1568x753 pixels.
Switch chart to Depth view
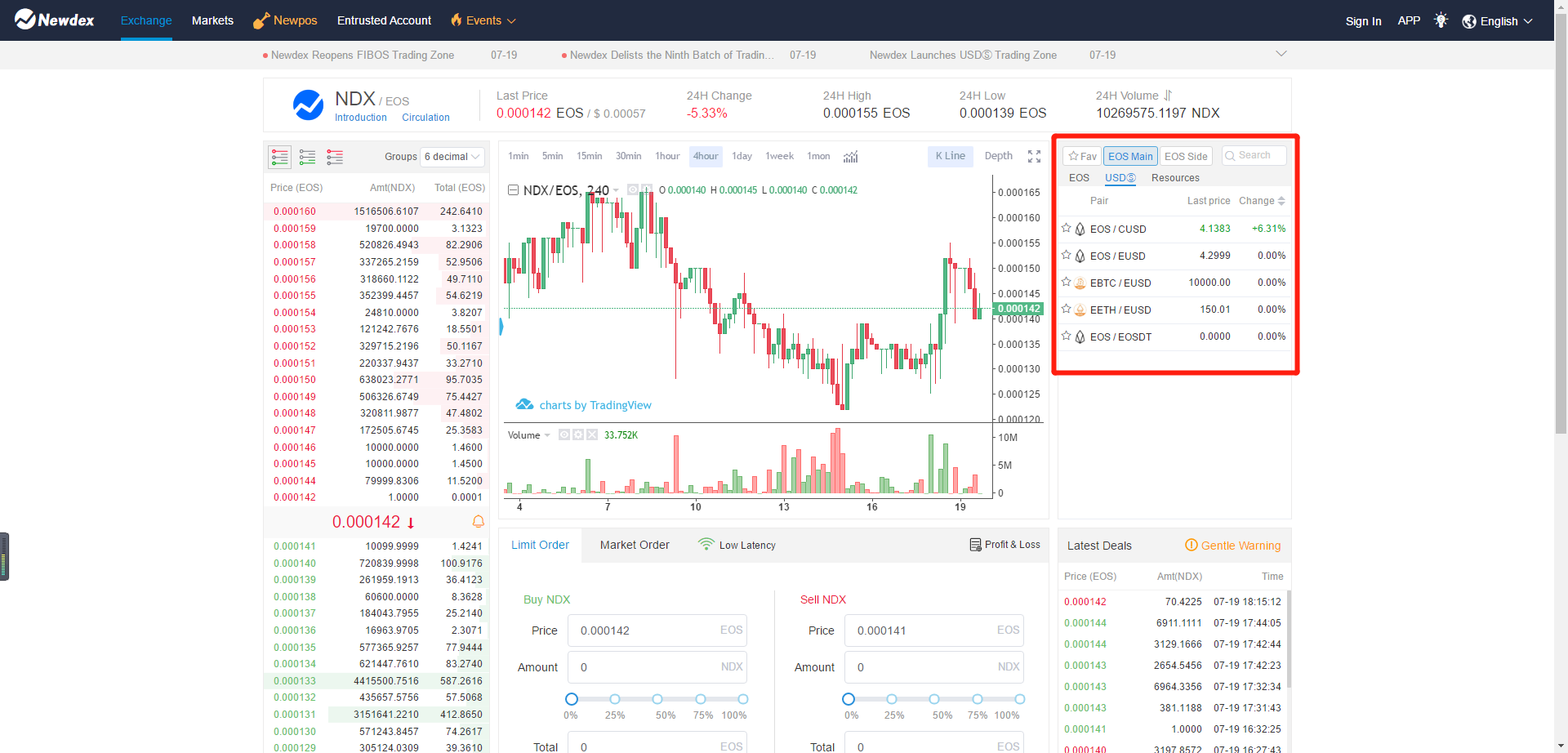click(x=998, y=156)
